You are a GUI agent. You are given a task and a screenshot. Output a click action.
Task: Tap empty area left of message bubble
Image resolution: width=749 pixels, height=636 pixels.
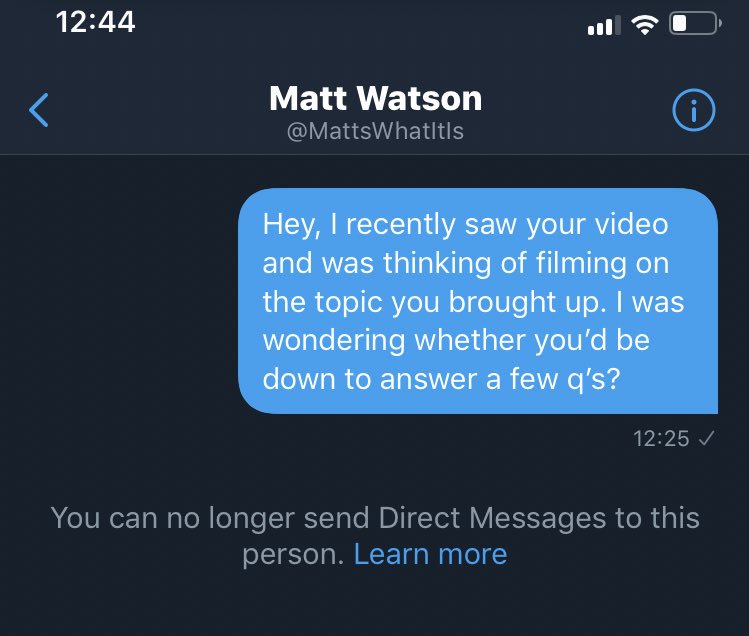click(x=119, y=301)
